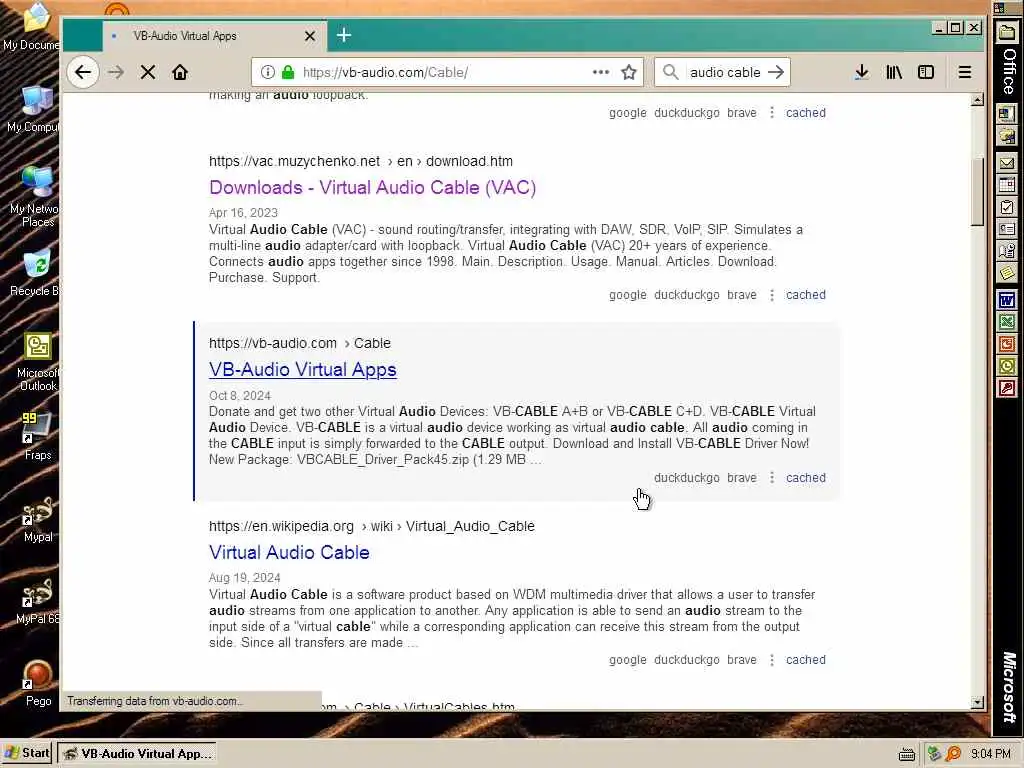This screenshot has height=768, width=1024.
Task: Open more options dots on VAC result
Action: pyautogui.click(x=772, y=295)
